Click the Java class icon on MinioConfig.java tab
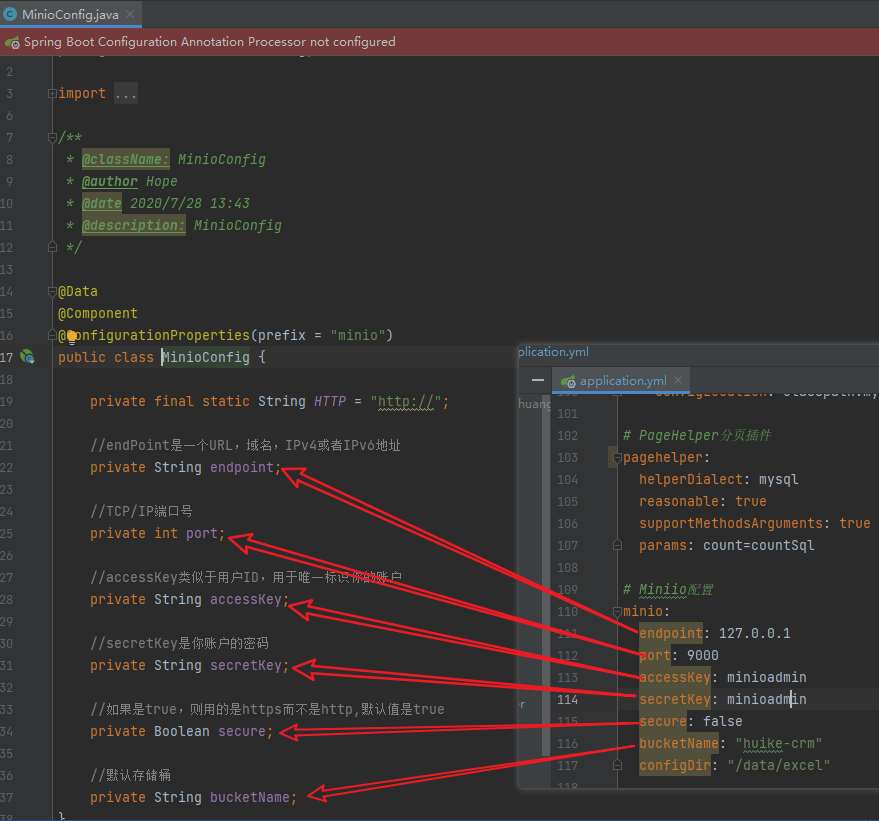Screen dimensions: 879x821 [x=10, y=15]
